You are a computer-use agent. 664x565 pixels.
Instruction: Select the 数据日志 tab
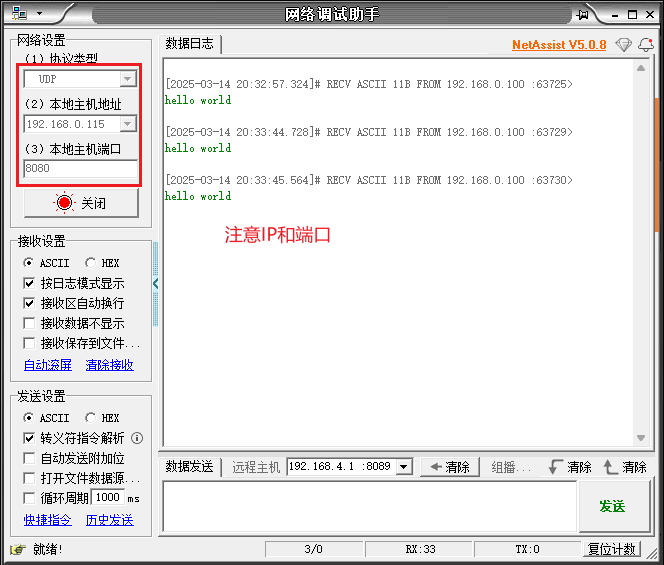189,43
